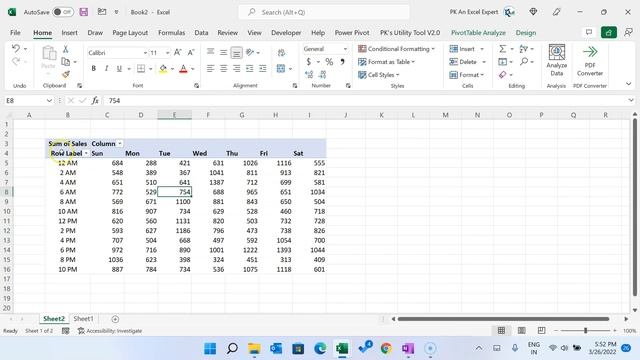Image resolution: width=640 pixels, height=360 pixels.
Task: Click the Wrap Text icon
Action: 281,52
